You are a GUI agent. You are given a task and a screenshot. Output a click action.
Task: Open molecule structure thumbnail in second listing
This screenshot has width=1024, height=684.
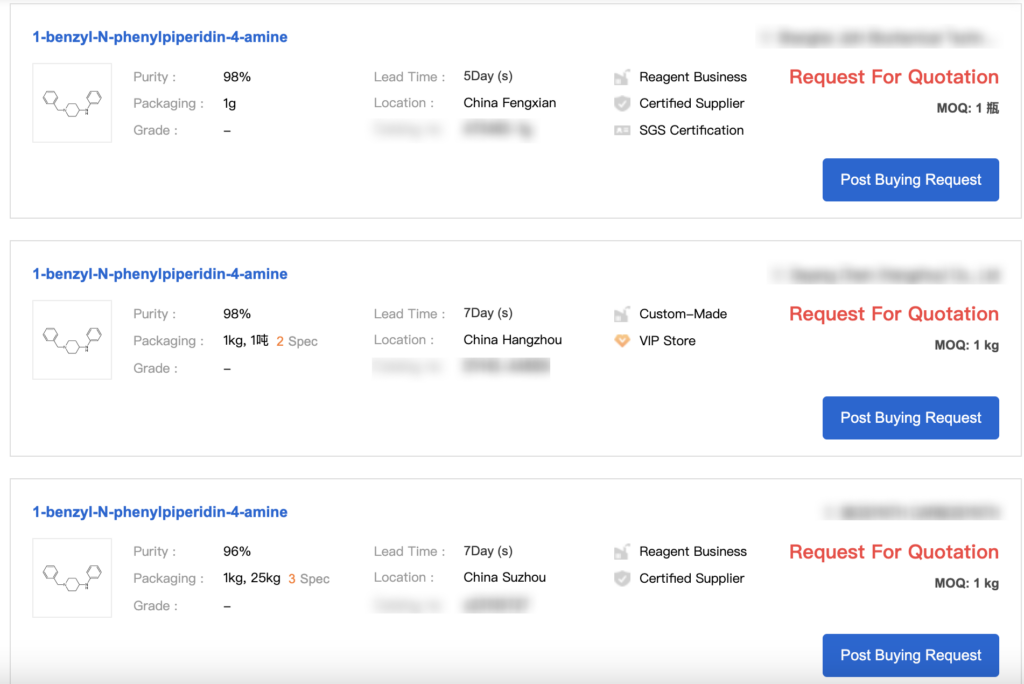point(72,340)
